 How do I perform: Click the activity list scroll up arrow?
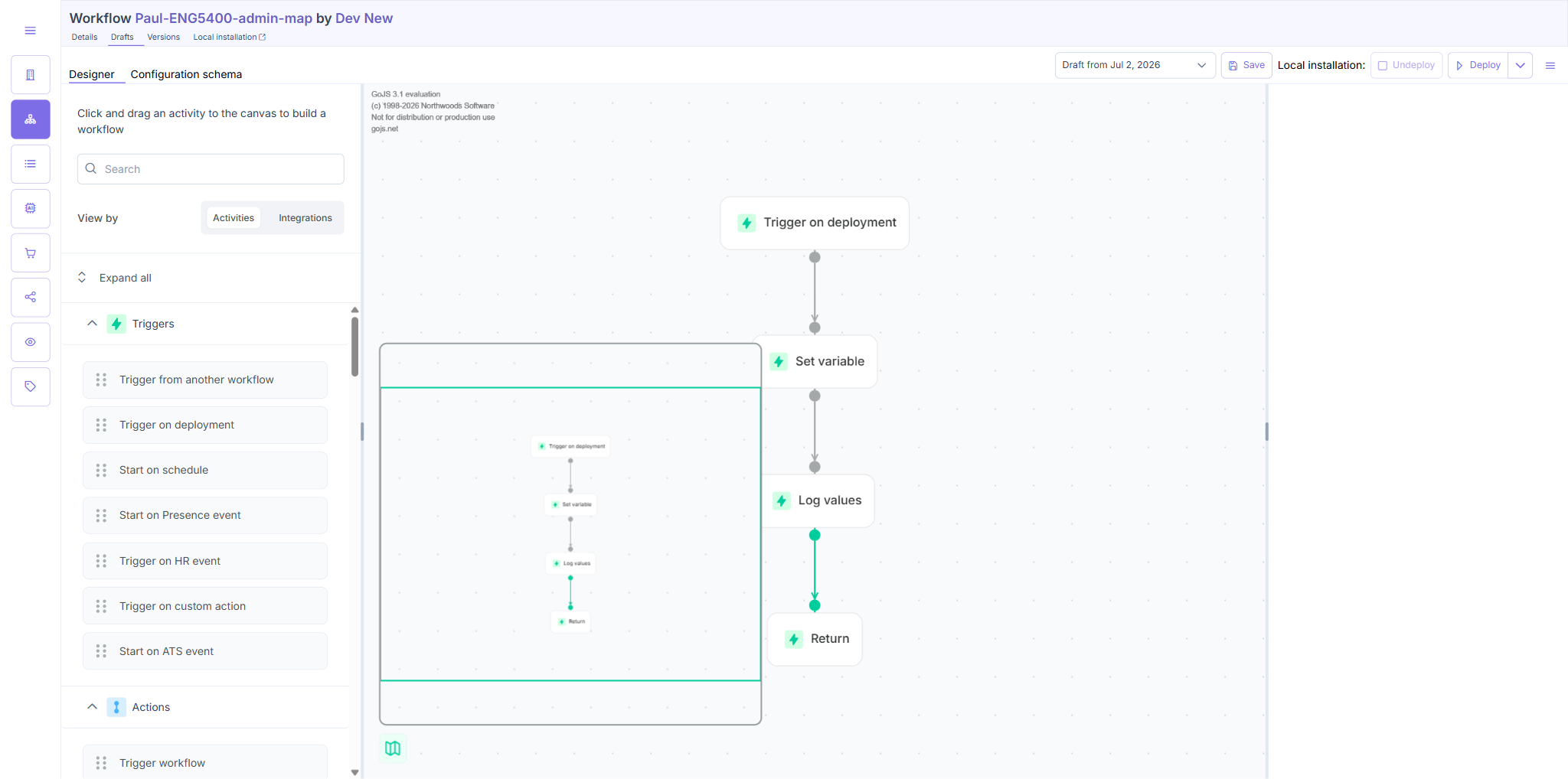click(x=355, y=310)
